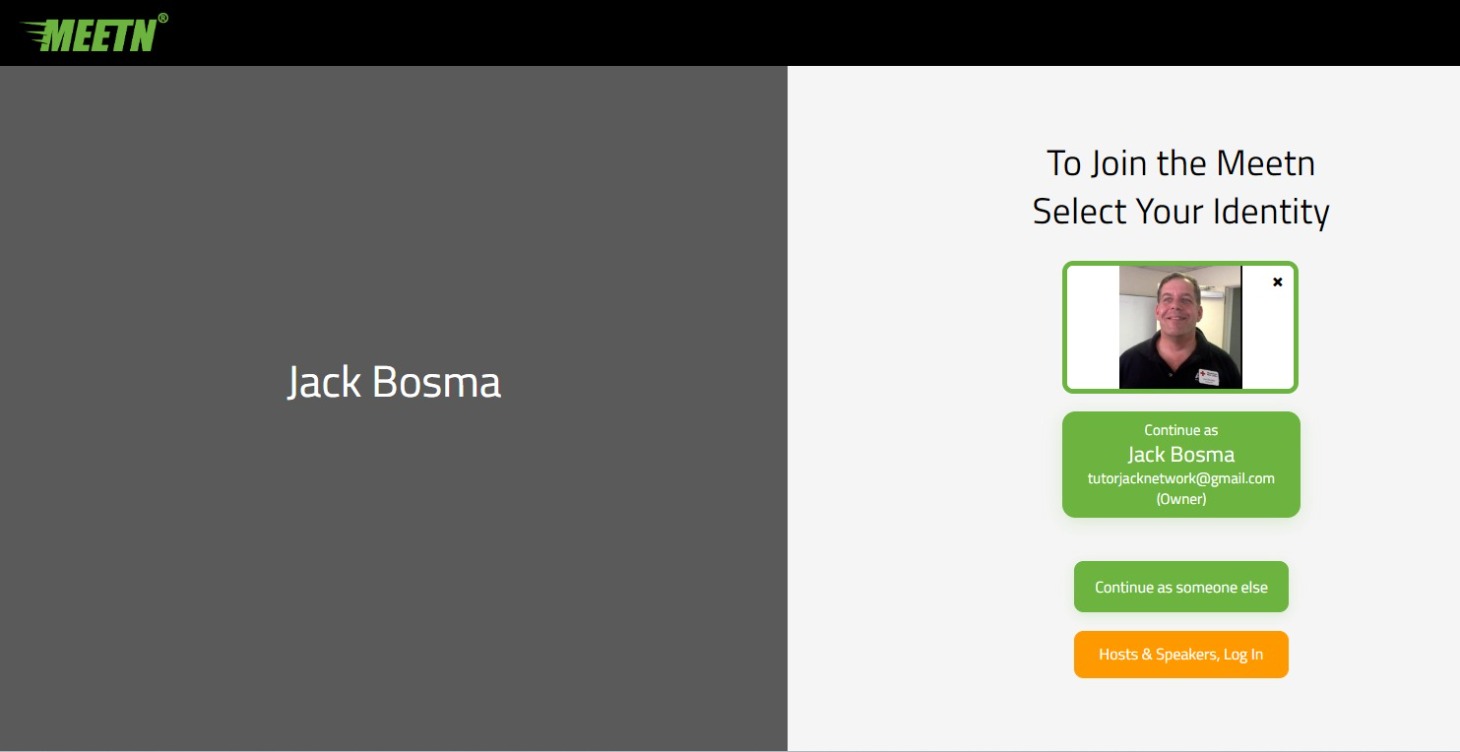Continue as Jack Bosma (Owner)
The height and width of the screenshot is (752, 1460).
click(1181, 465)
